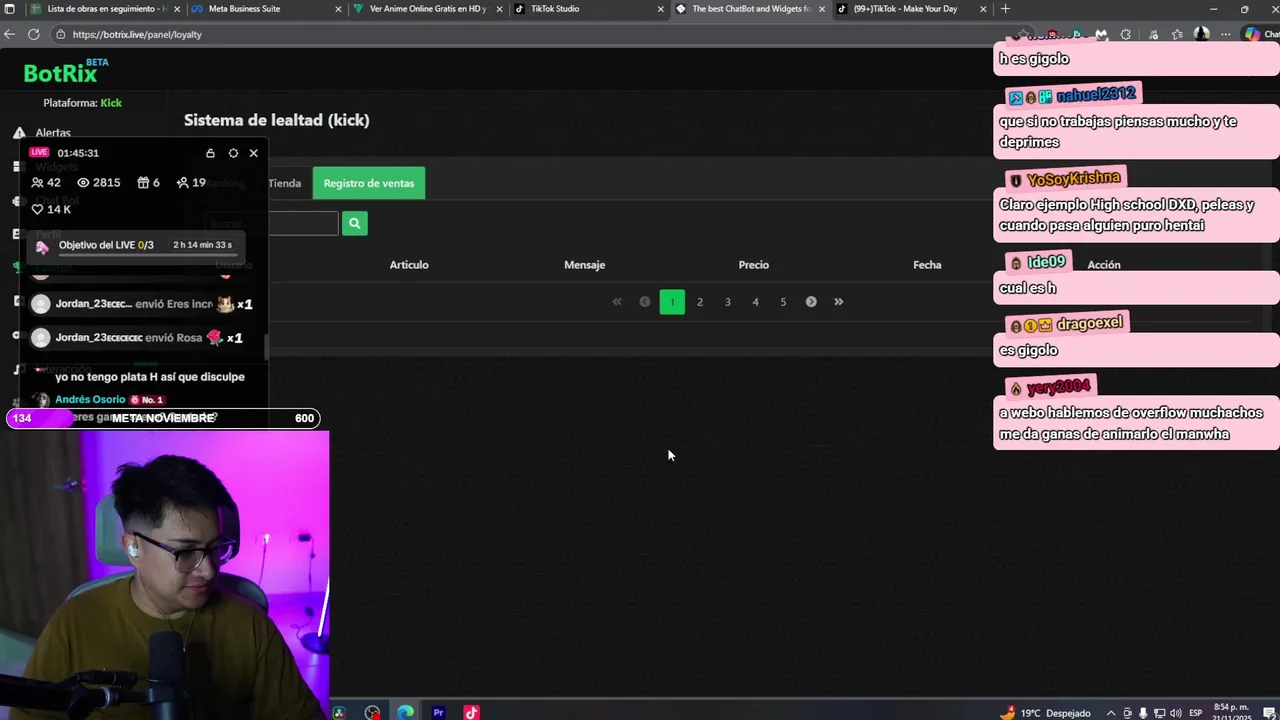Lock the TikTok live overlay panel
The width and height of the screenshot is (1280, 720).
pos(210,153)
